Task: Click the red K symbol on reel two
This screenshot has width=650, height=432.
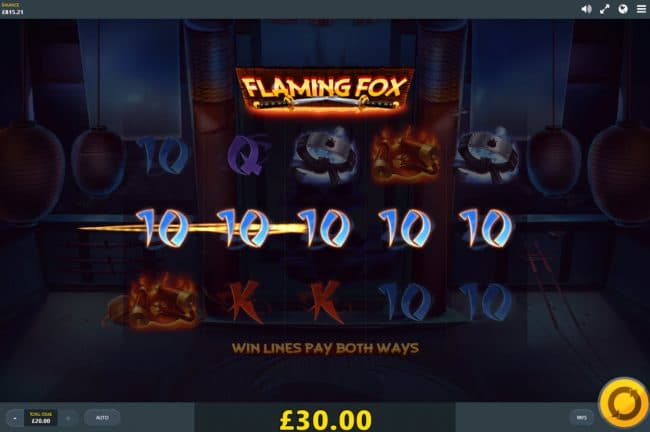Action: 245,302
